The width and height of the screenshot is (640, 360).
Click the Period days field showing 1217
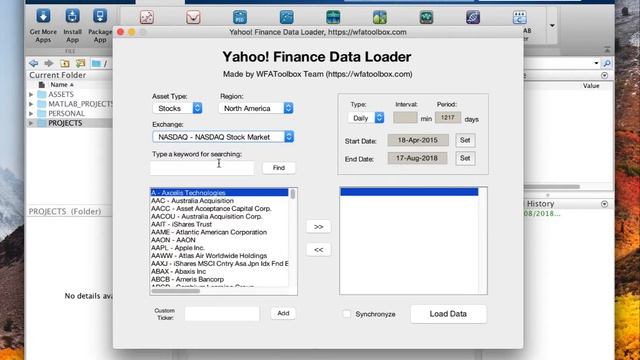[x=448, y=118]
